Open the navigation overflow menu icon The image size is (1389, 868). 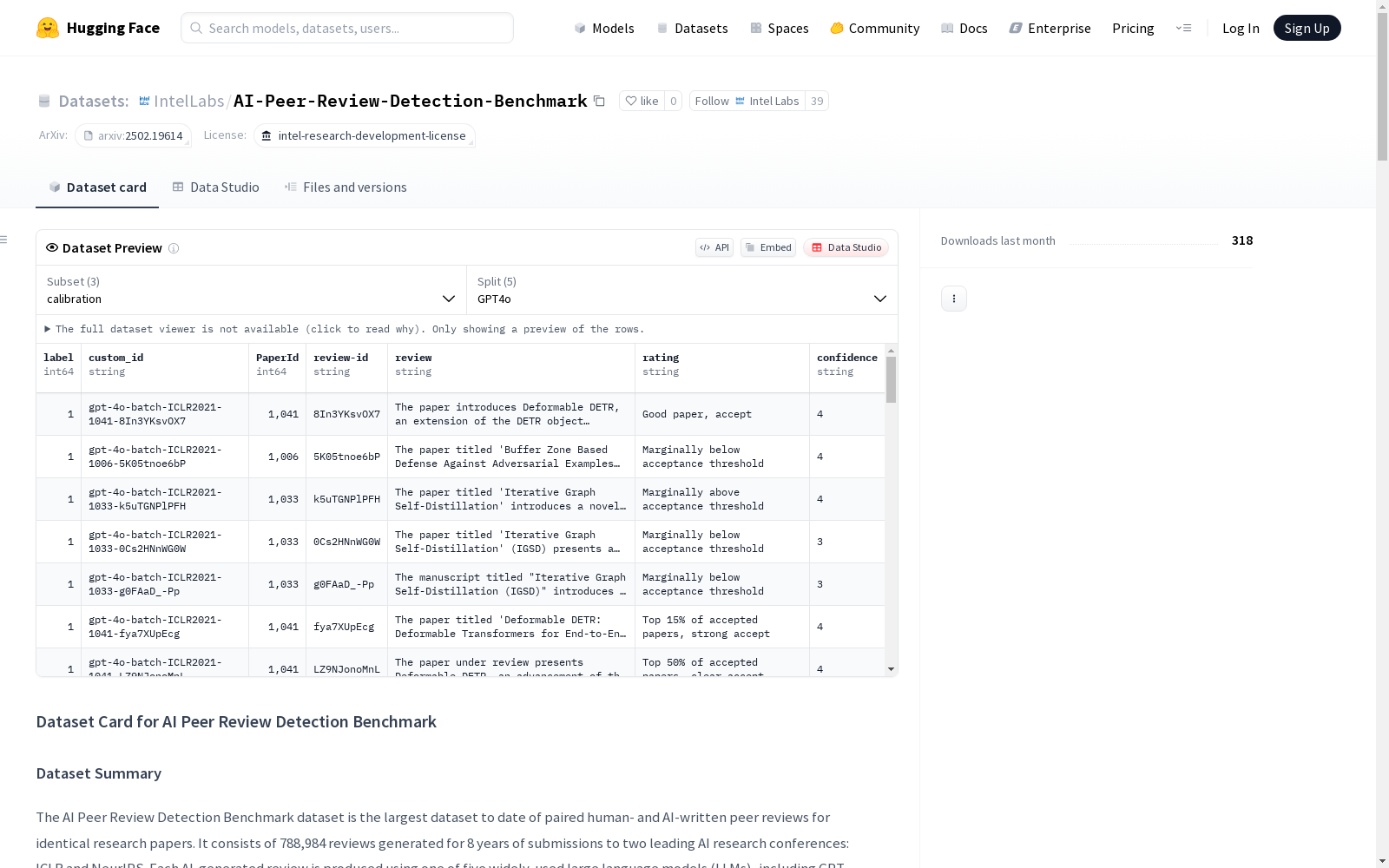[1184, 28]
